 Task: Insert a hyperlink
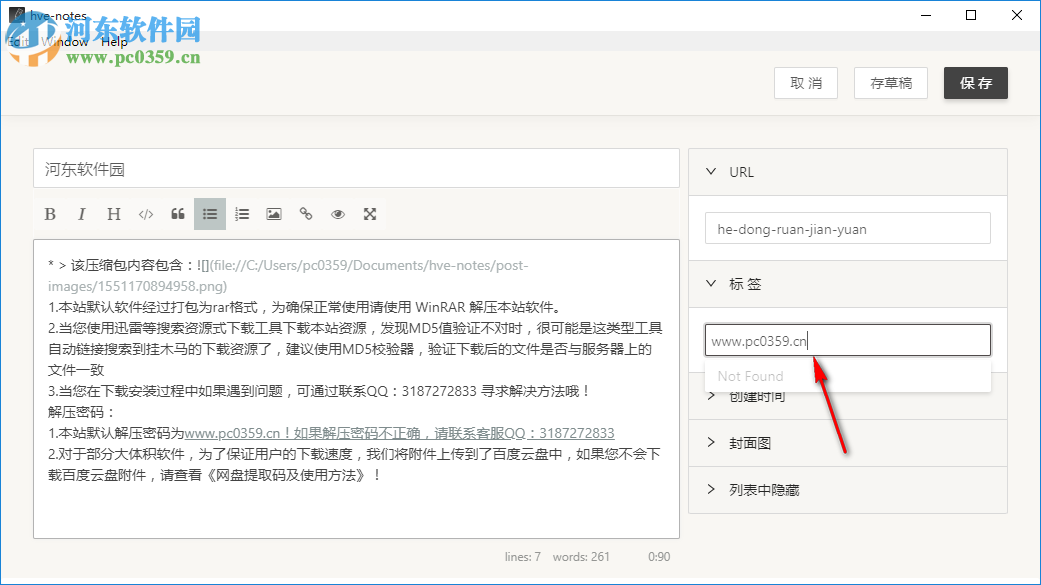coord(305,214)
